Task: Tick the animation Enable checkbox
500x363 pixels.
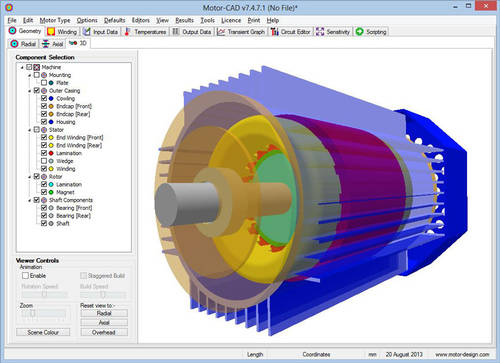Action: click(25, 276)
